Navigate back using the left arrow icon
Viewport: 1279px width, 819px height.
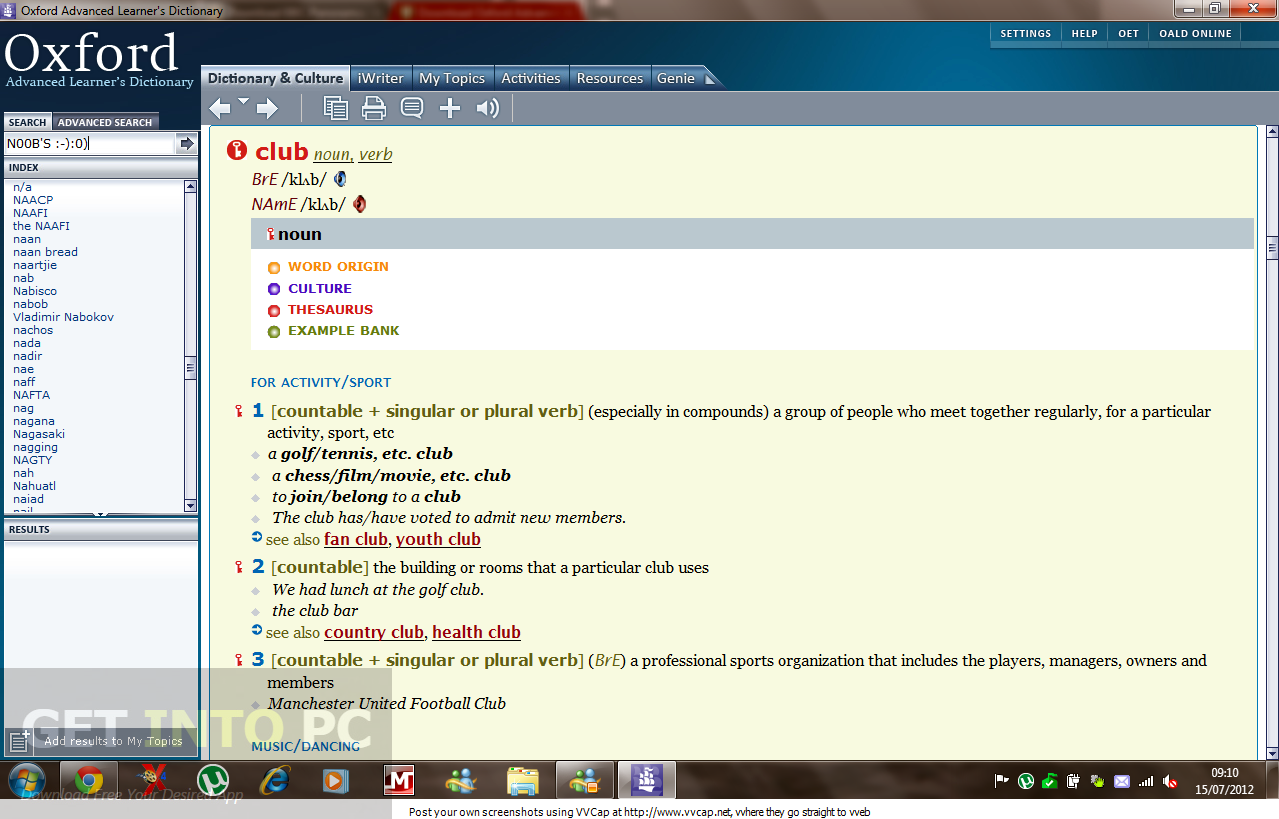click(218, 108)
